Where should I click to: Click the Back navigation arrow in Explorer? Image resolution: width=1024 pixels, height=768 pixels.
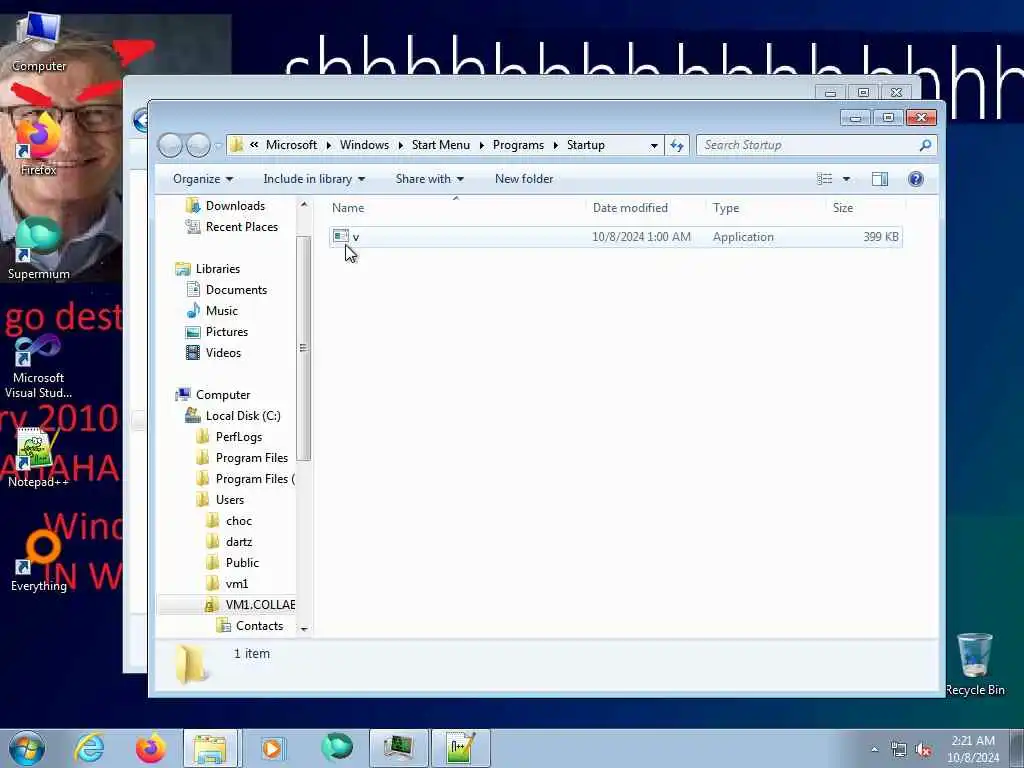click(x=170, y=145)
